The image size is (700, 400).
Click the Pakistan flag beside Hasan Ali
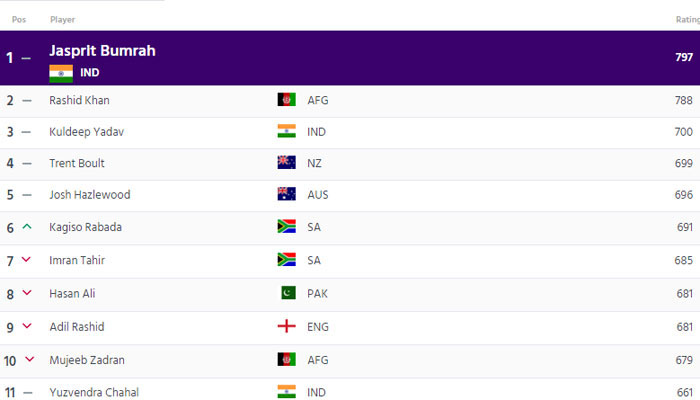coord(286,294)
